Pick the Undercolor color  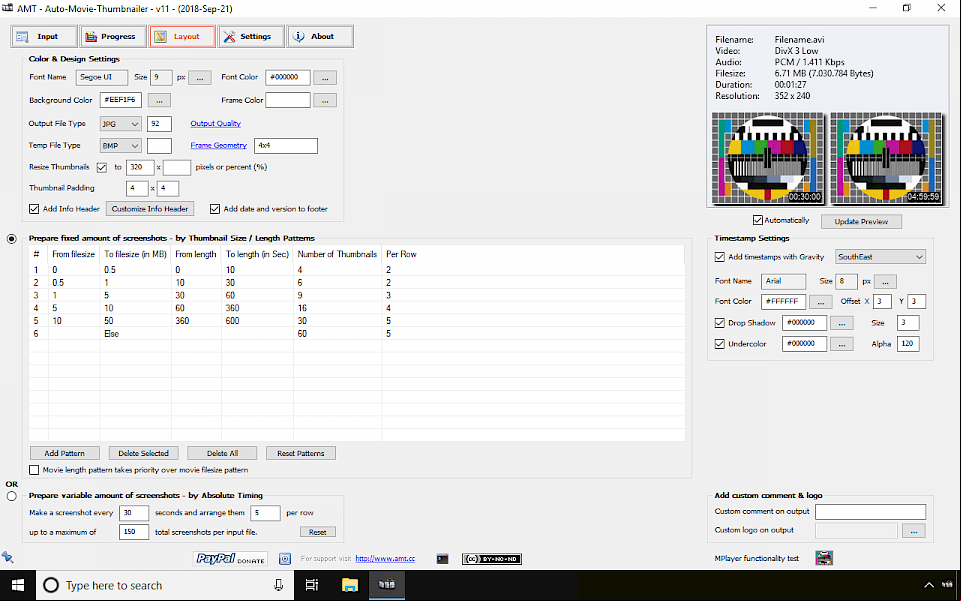point(842,345)
